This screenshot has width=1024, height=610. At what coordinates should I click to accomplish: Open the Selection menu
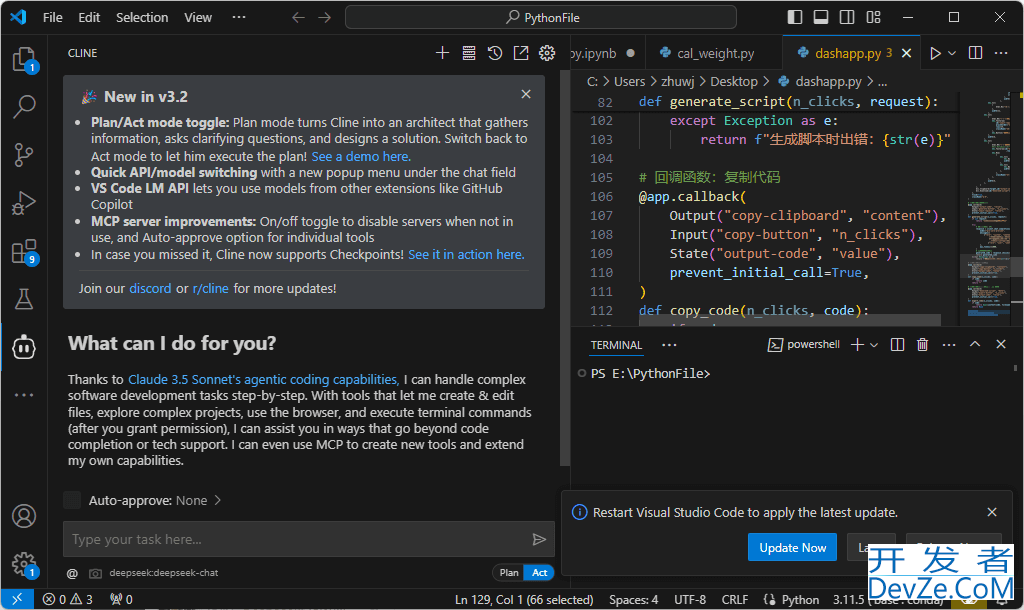point(142,18)
